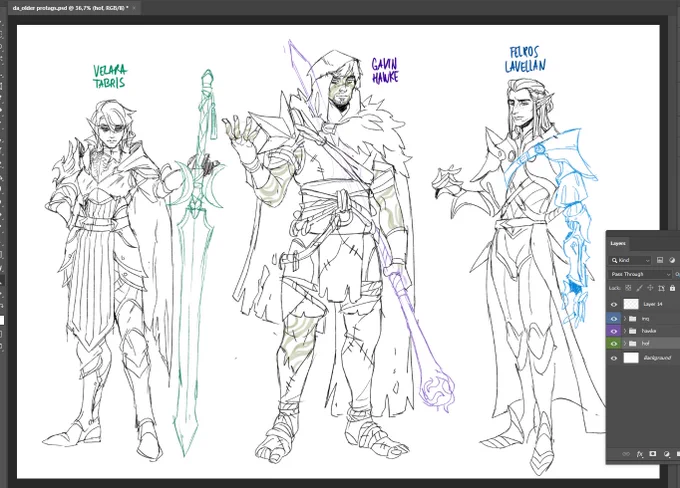680x488 pixels.
Task: Lock layer position move icon
Action: point(650,288)
